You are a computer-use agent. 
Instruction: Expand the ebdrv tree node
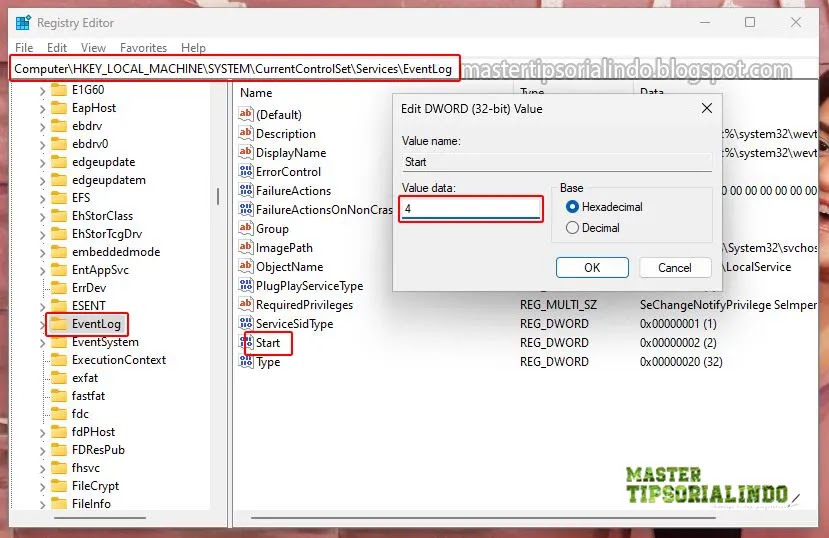coord(42,126)
